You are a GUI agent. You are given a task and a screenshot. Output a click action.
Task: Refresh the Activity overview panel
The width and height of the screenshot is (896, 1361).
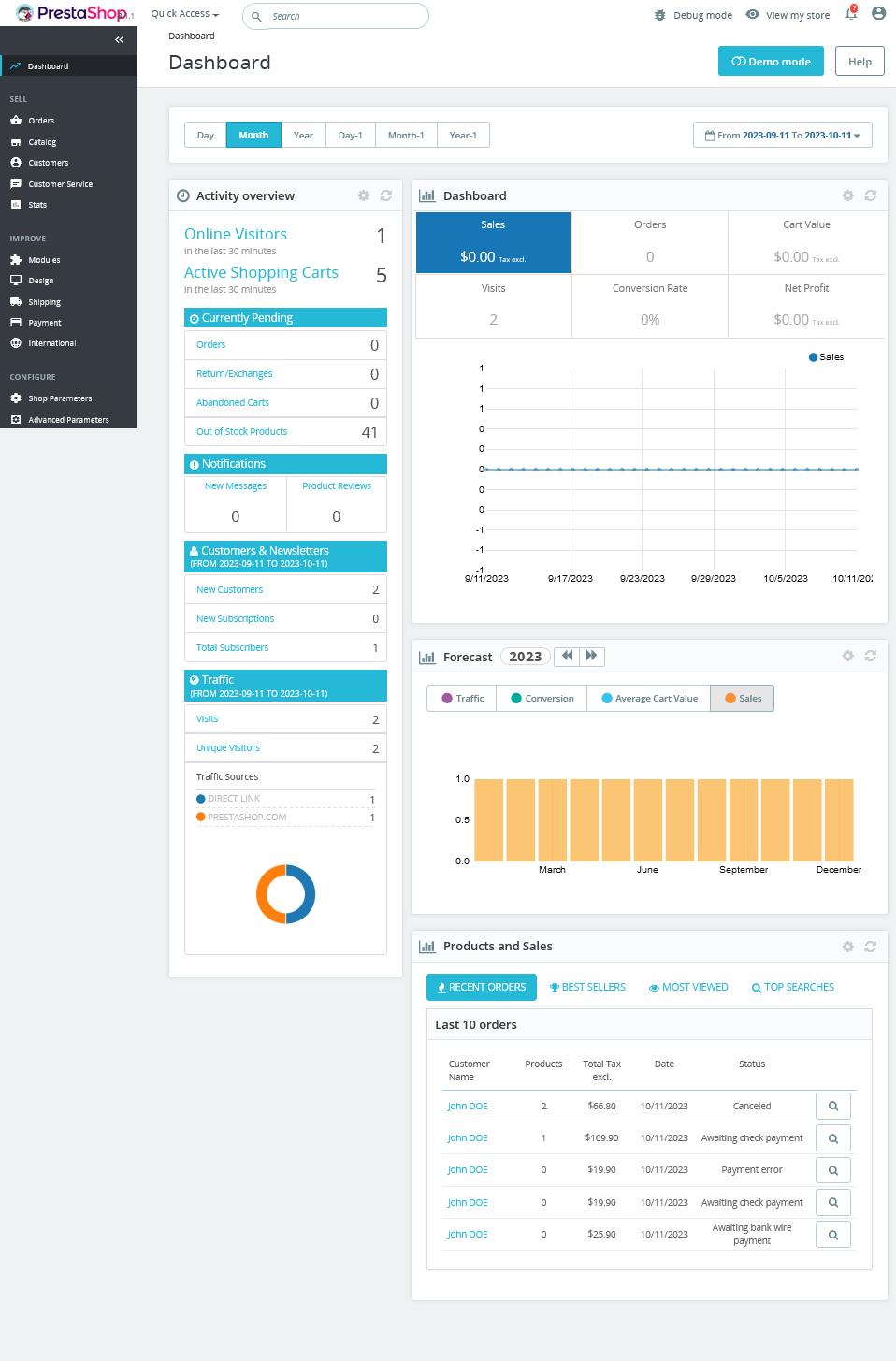pyautogui.click(x=385, y=195)
